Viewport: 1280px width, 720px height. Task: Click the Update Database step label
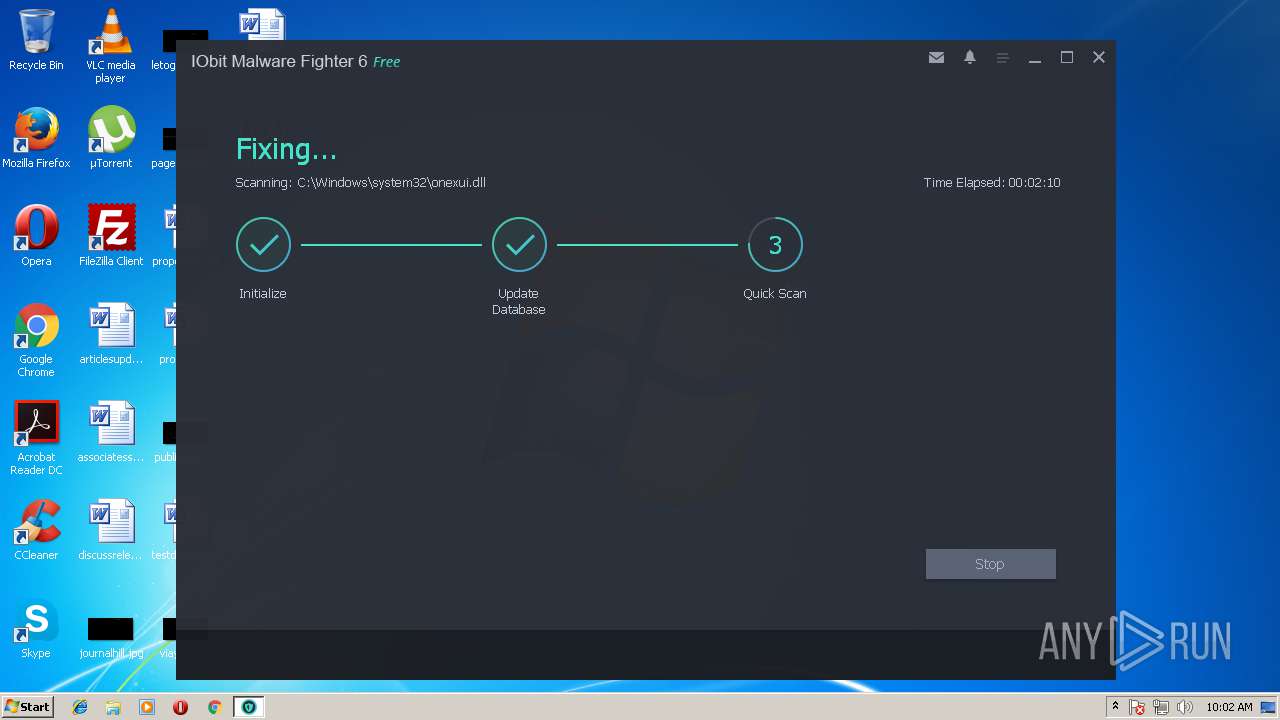519,302
